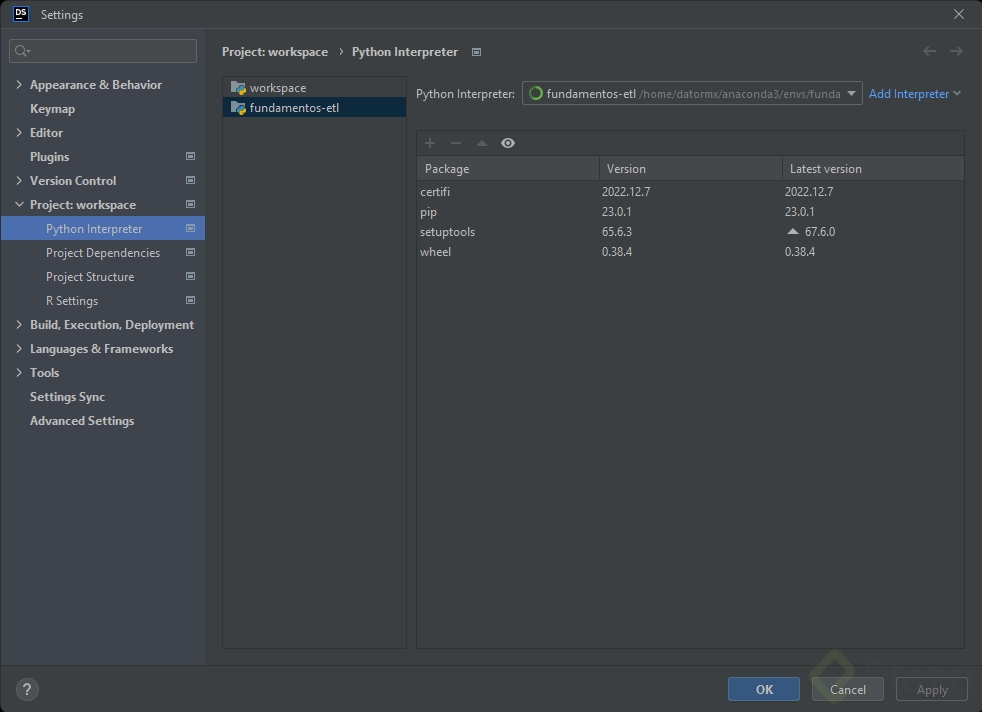
Task: Close the Settings dialog
Action: pos(959,14)
